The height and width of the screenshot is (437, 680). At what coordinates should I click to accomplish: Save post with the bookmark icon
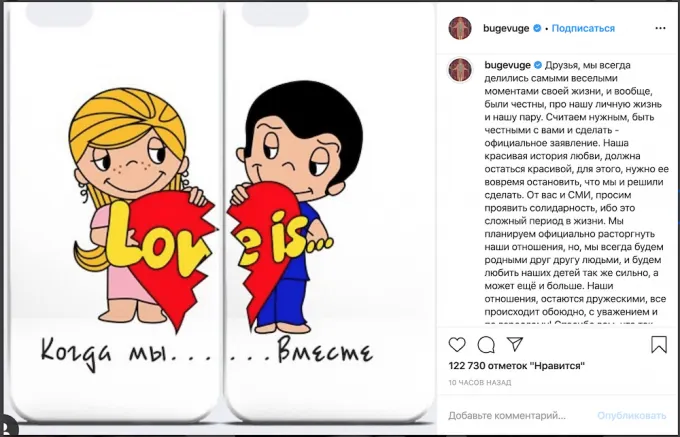pos(658,345)
